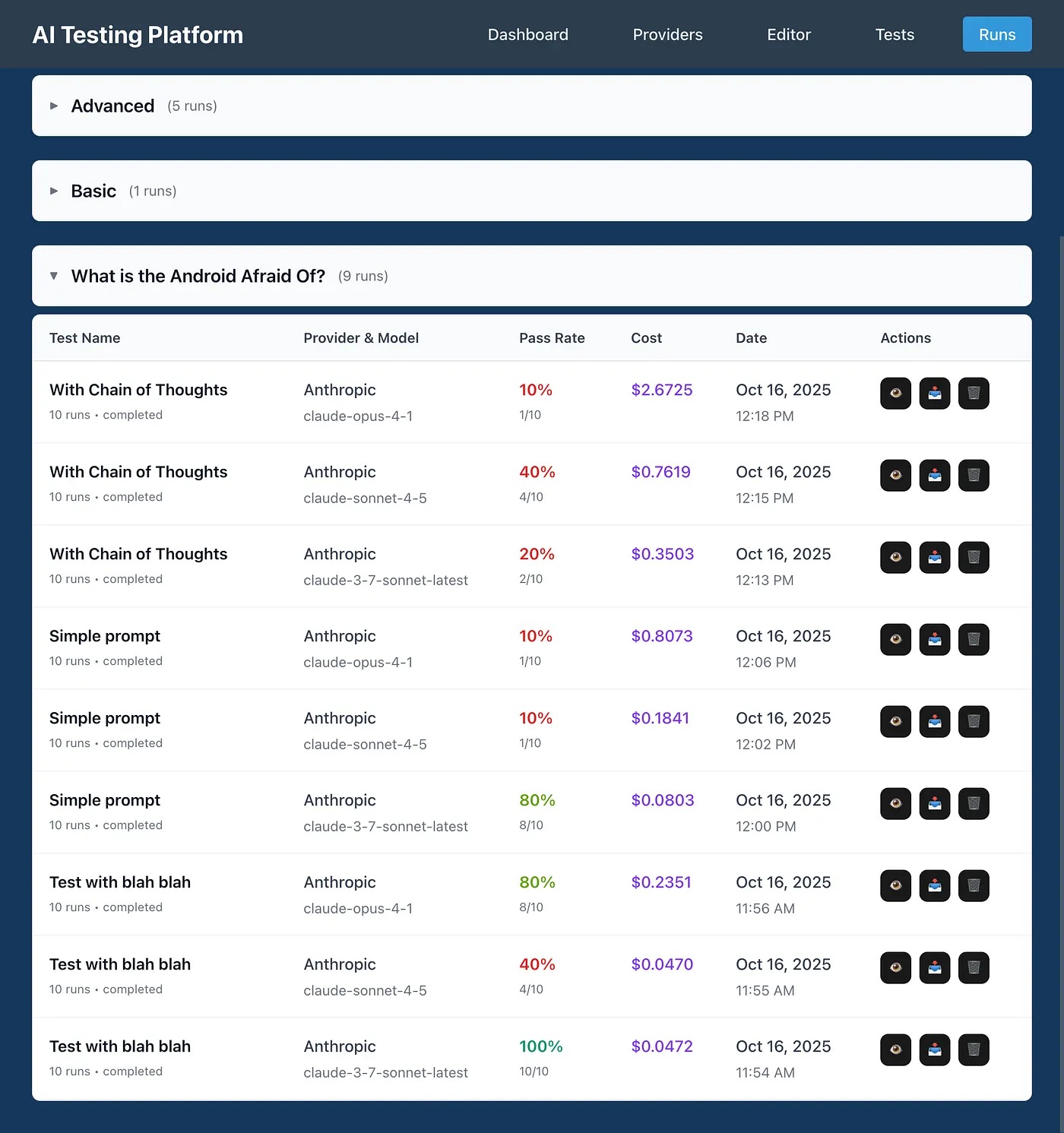Image resolution: width=1064 pixels, height=1133 pixels.
Task: Delete the 11:55 AM blah blah run
Action: (973, 968)
